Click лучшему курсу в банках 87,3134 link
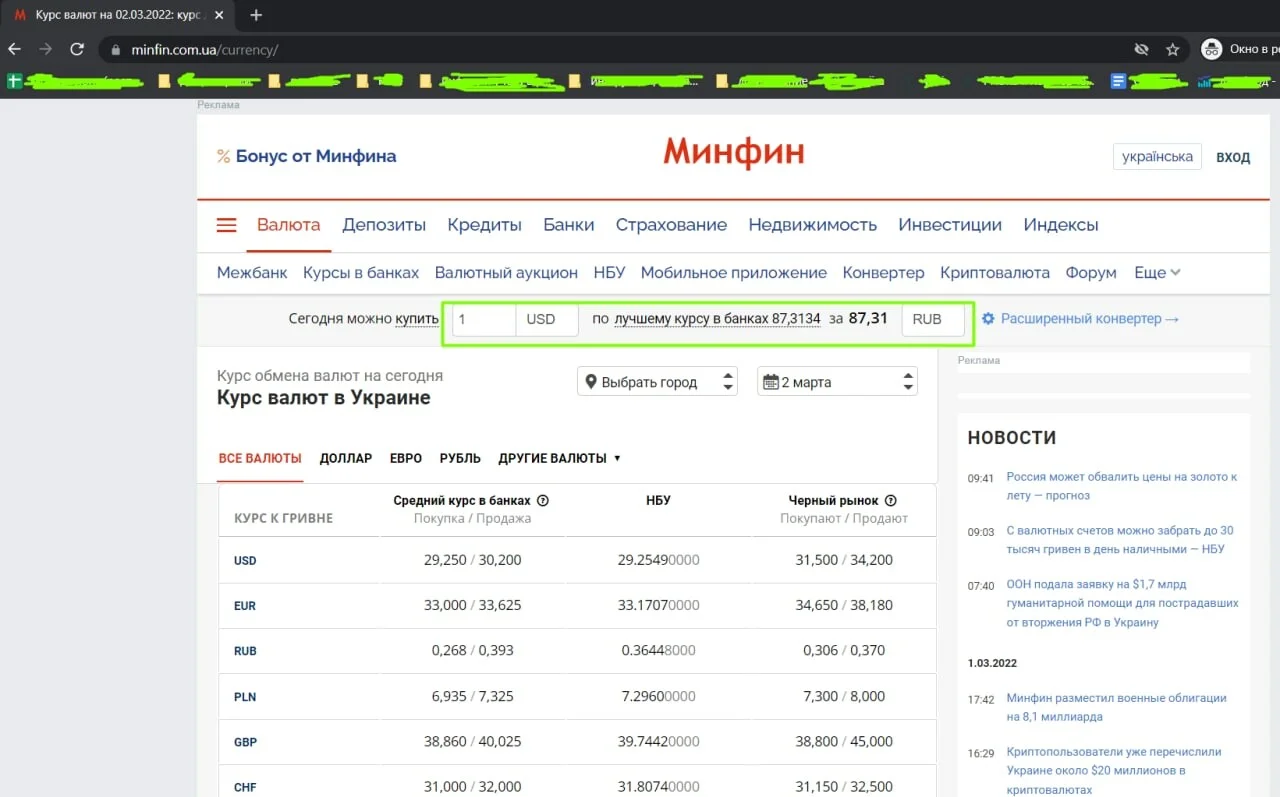The height and width of the screenshot is (797, 1280). pyautogui.click(x=717, y=319)
